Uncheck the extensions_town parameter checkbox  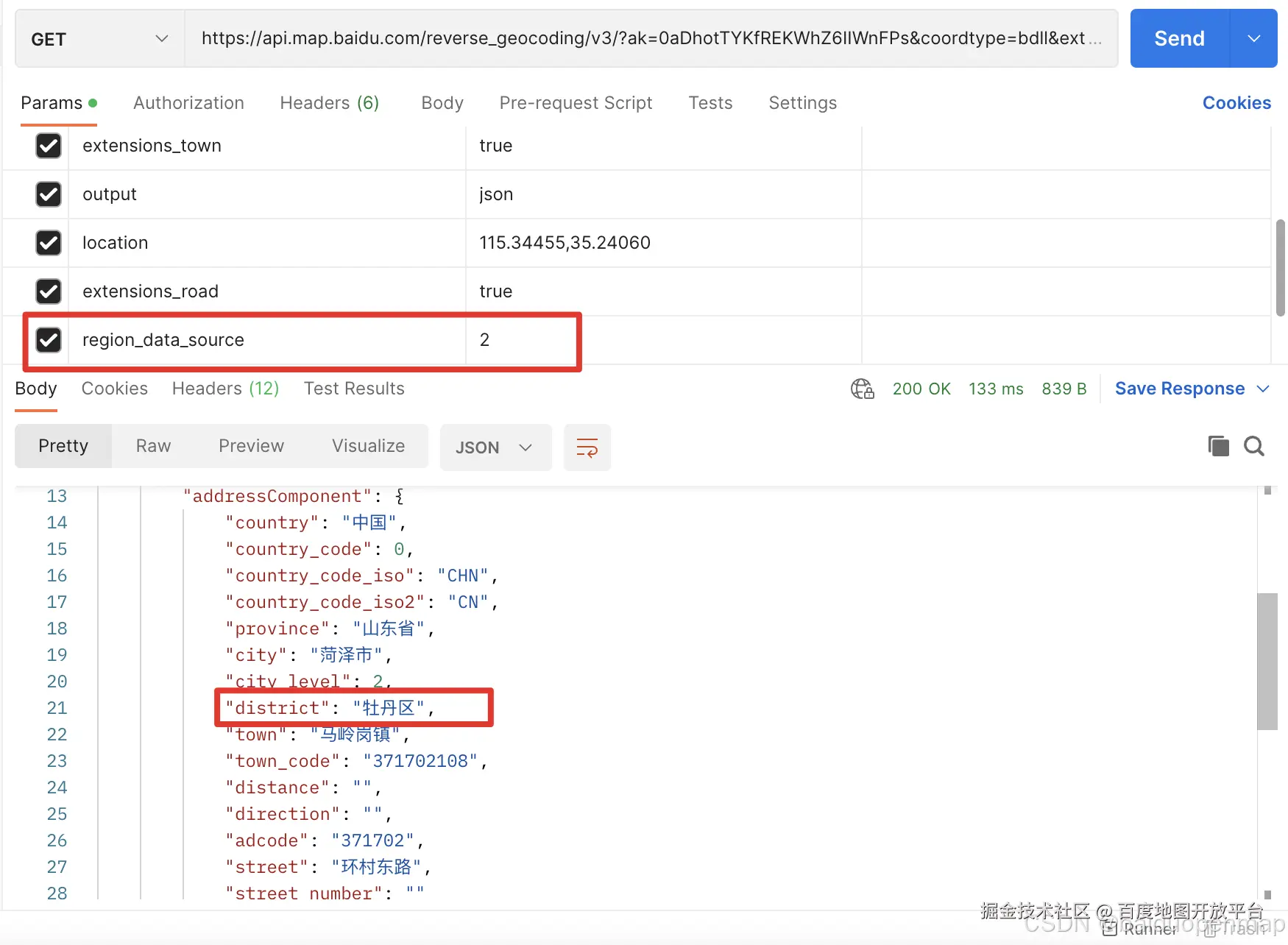pos(49,146)
